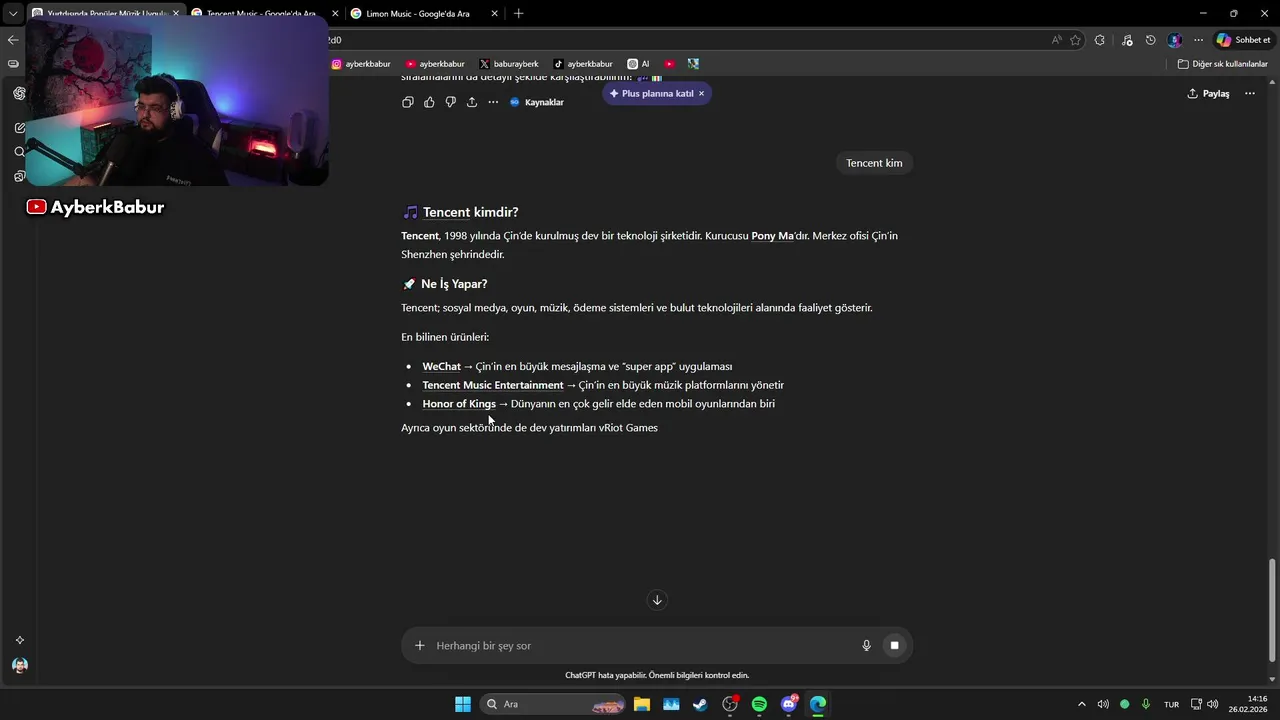Open the TikTok ayberkbabur bookmark
This screenshot has width=1280, height=720.
point(583,64)
